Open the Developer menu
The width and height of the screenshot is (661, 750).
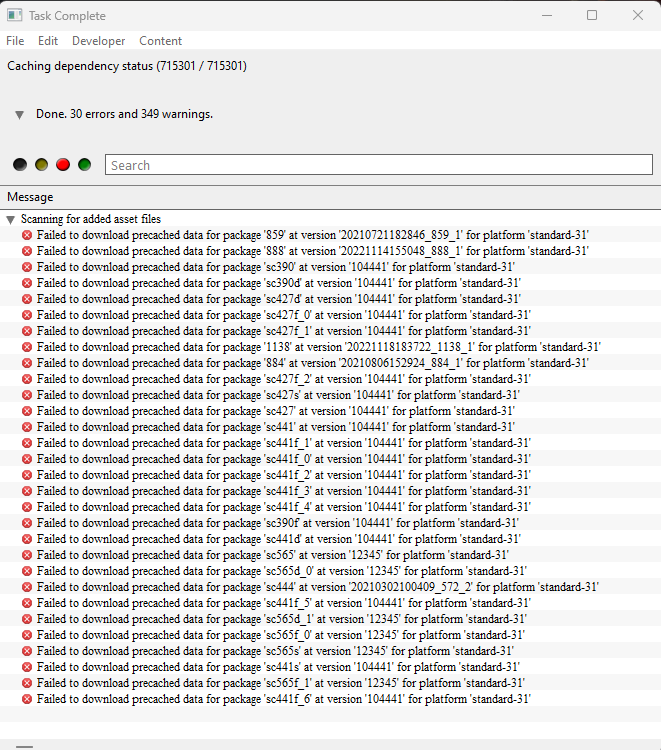99,41
